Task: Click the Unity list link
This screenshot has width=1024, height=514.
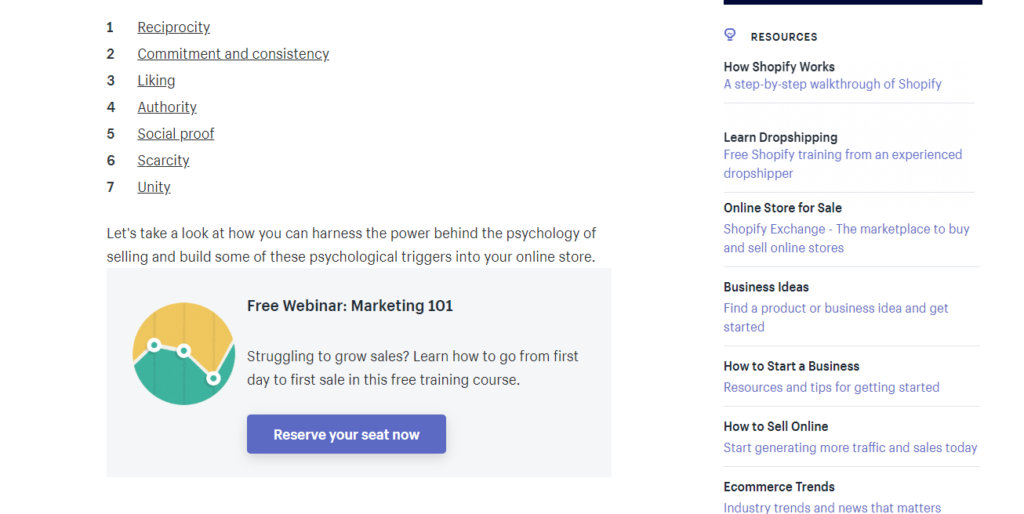Action: coord(154,187)
